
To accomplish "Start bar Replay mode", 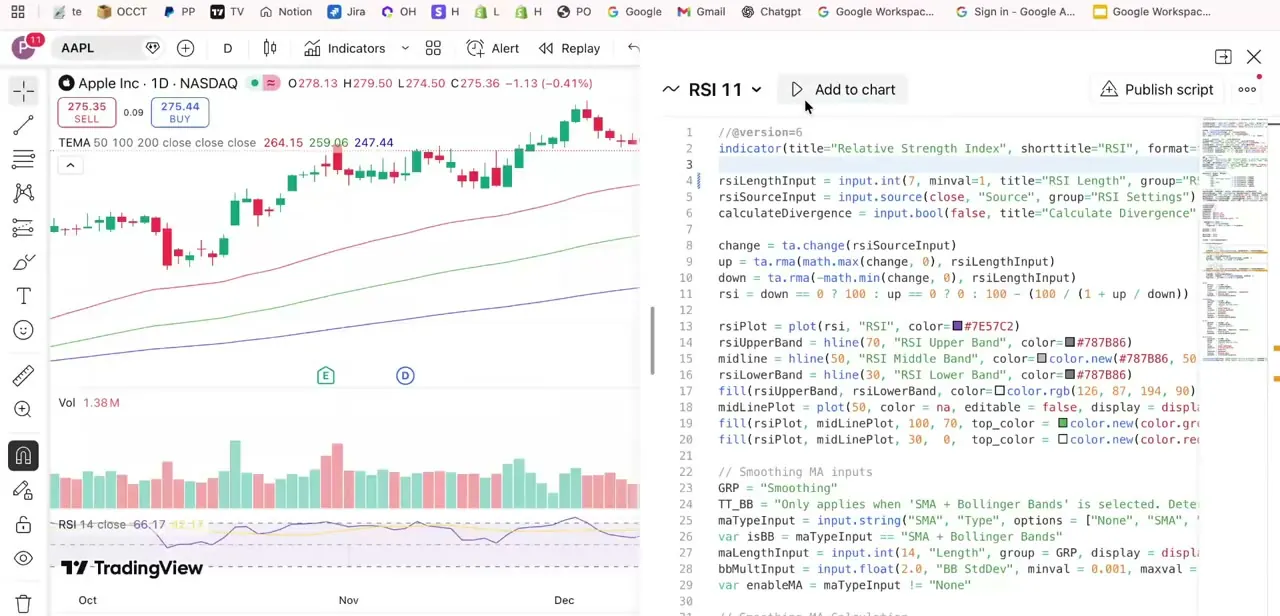I will [x=569, y=48].
